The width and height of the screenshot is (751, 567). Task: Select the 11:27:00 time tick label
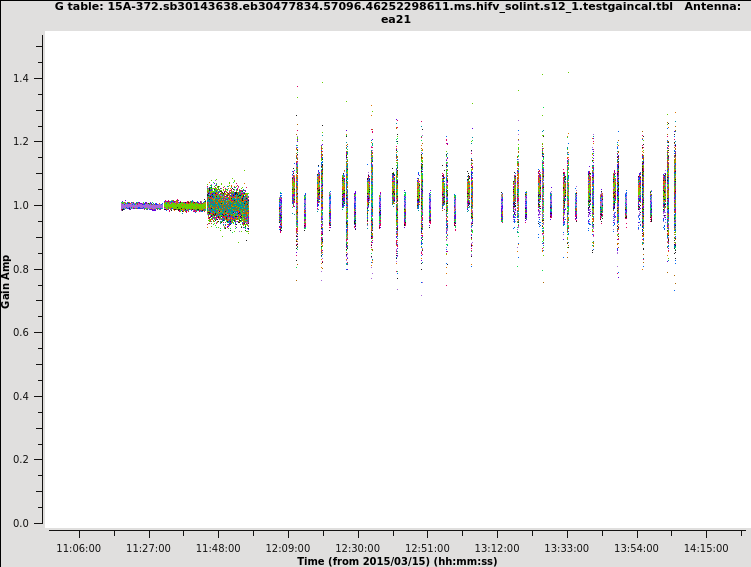148,548
